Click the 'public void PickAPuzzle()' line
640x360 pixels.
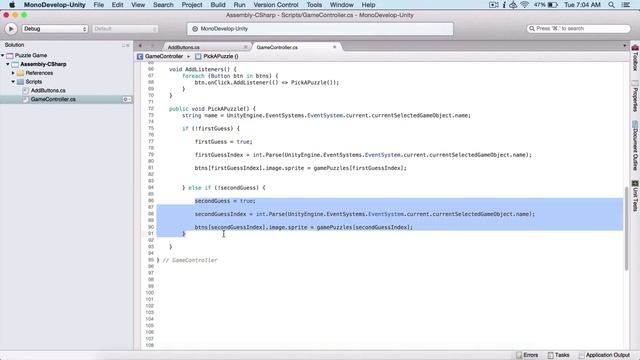coord(212,109)
